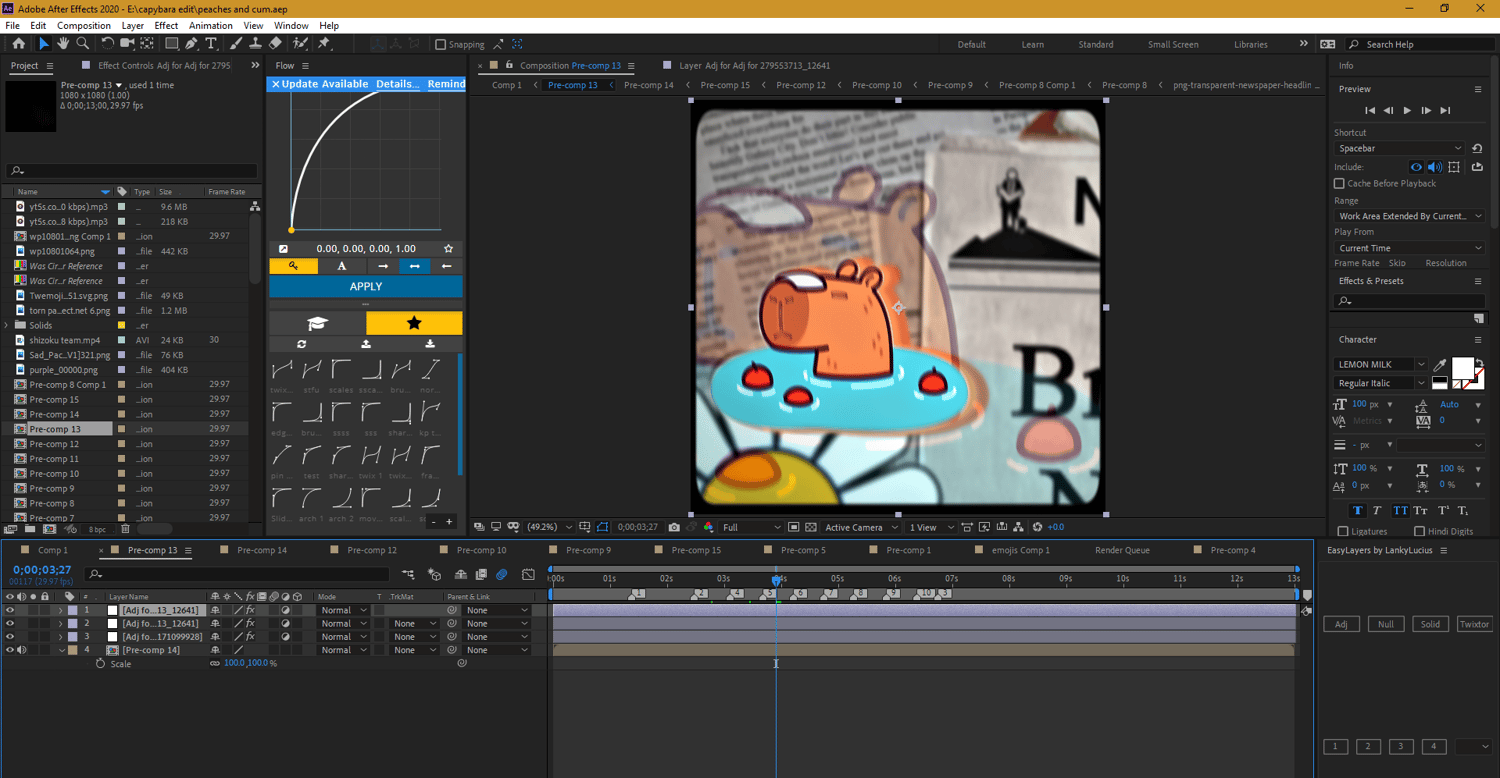
Task: Open the Active Camera dropdown
Action: 860,527
